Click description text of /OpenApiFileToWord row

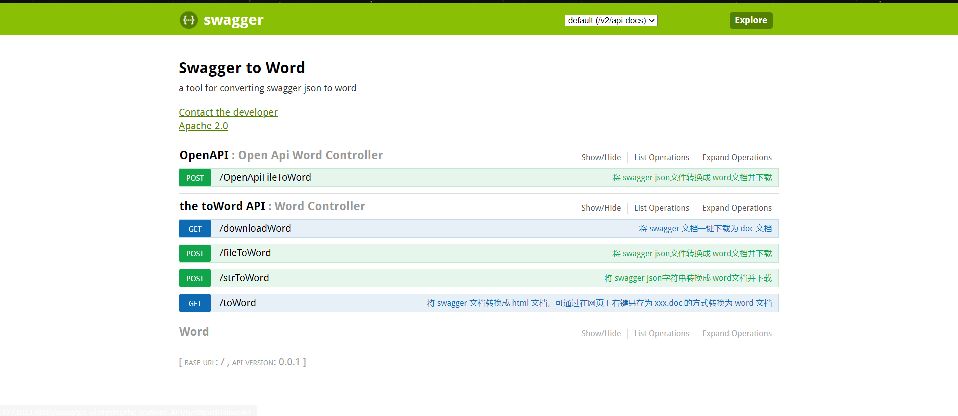click(x=692, y=178)
